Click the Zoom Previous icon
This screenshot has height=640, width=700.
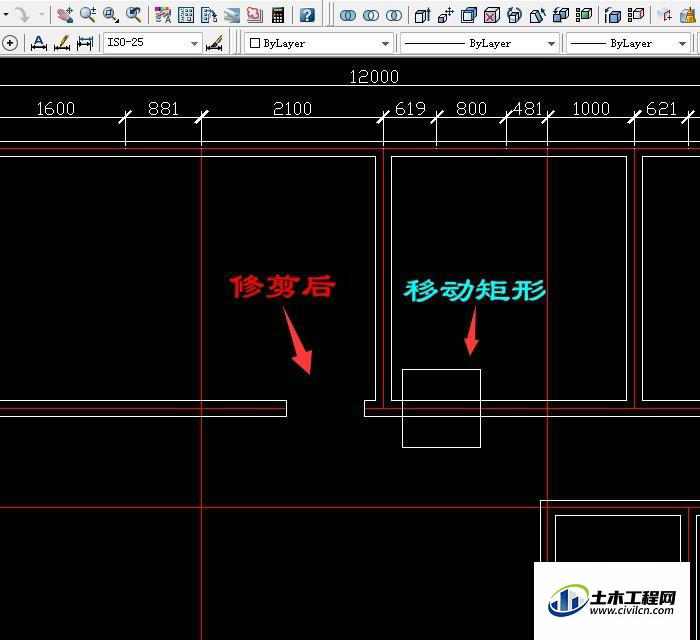[133, 15]
